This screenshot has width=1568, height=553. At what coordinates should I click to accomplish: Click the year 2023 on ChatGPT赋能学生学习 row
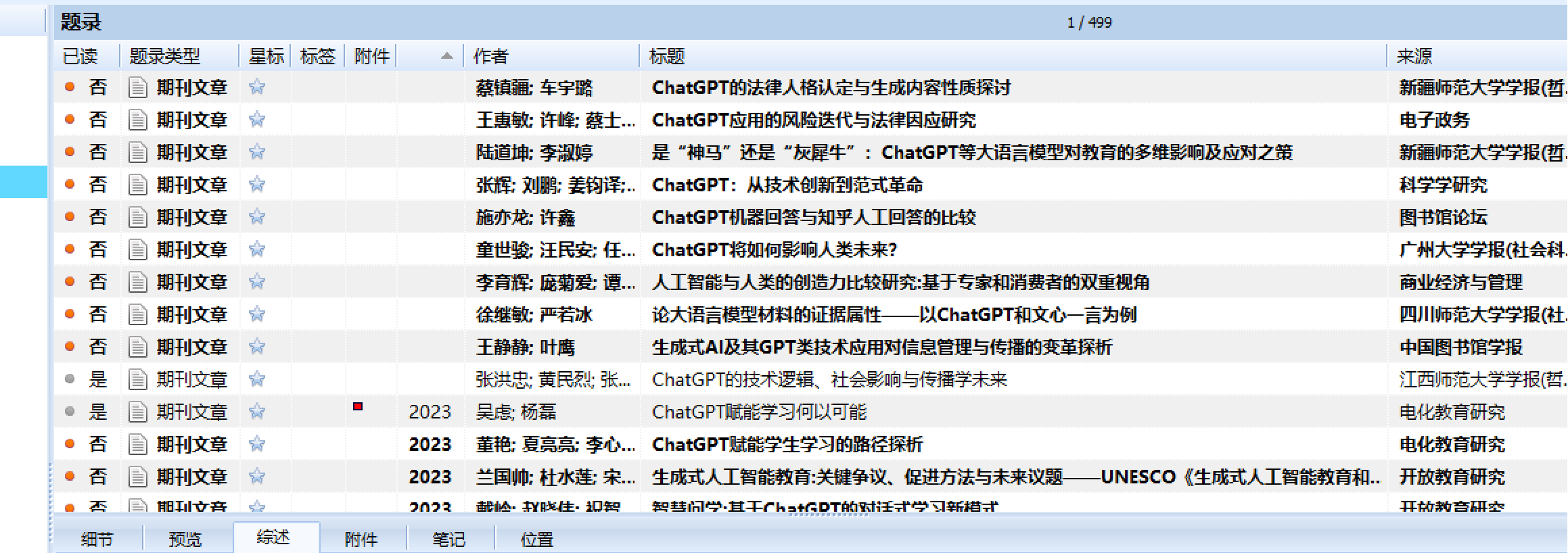click(430, 444)
